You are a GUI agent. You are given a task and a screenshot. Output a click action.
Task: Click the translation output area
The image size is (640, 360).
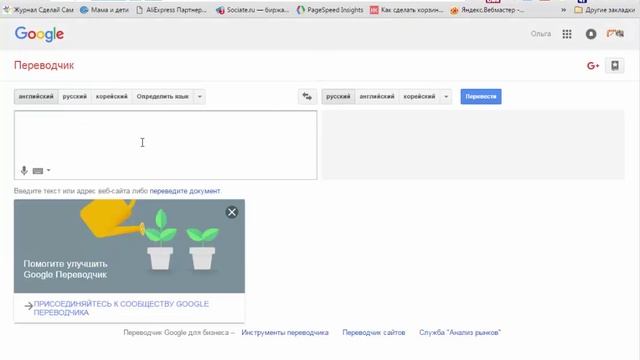coord(473,145)
